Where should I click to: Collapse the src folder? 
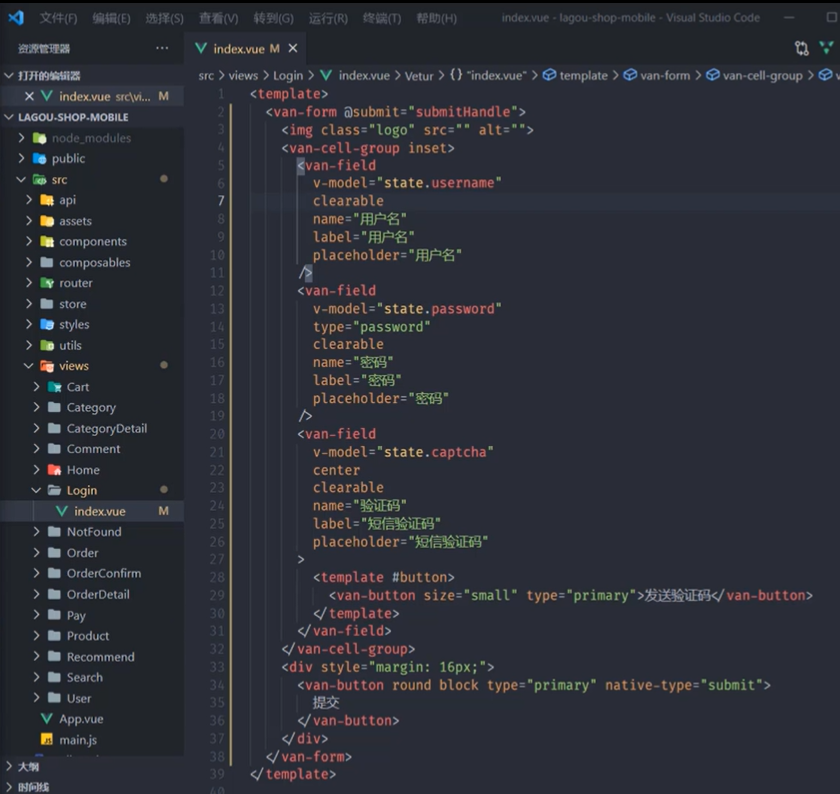point(21,179)
